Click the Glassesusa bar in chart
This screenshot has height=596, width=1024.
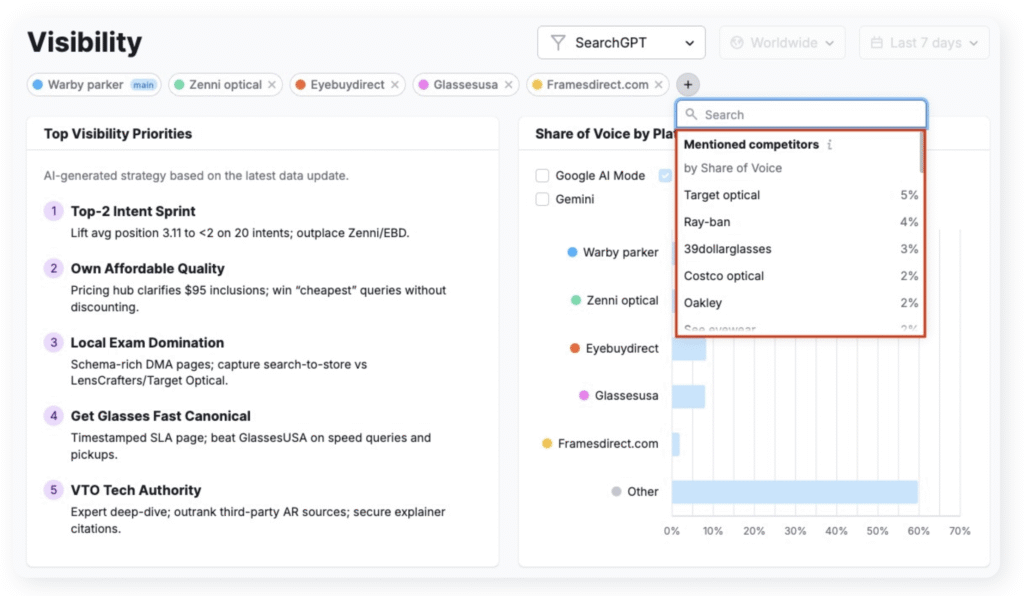coord(688,396)
